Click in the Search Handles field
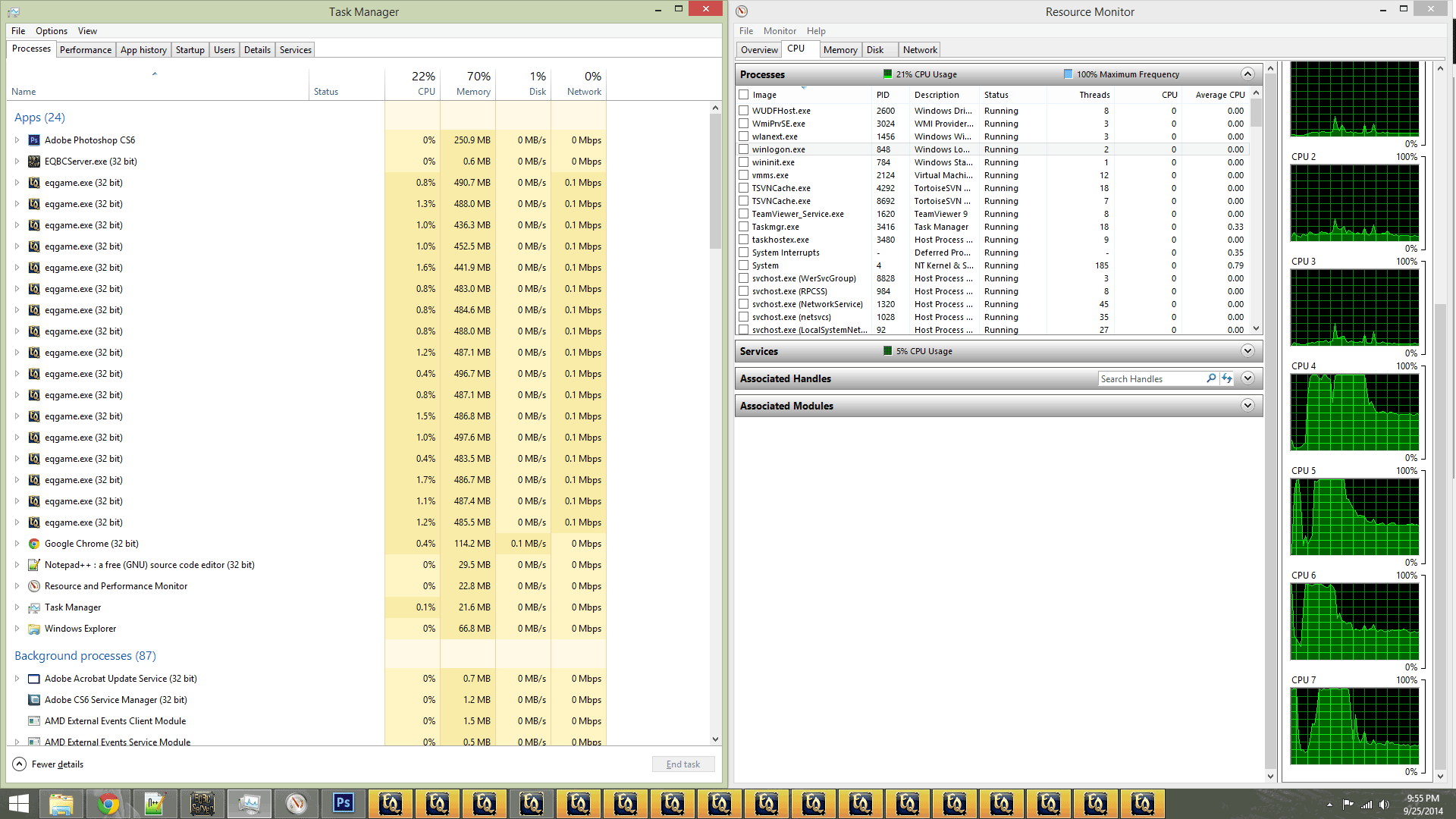Viewport: 1456px width, 819px height. (x=1149, y=378)
